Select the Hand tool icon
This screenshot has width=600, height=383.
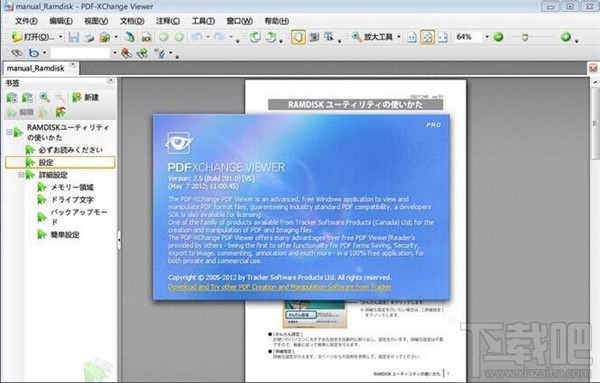tap(298, 37)
